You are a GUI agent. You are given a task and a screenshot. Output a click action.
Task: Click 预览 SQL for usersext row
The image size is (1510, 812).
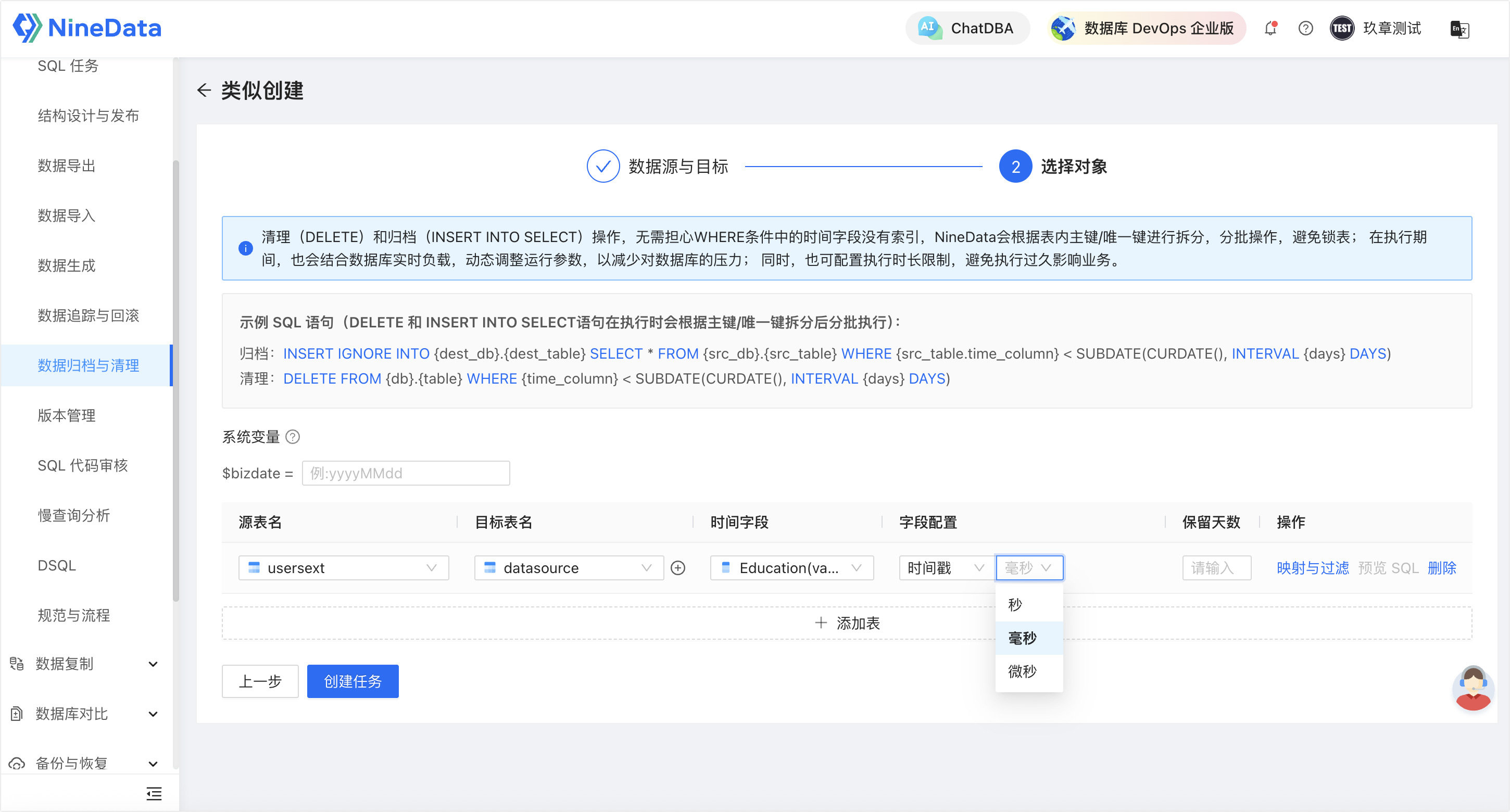point(1388,568)
